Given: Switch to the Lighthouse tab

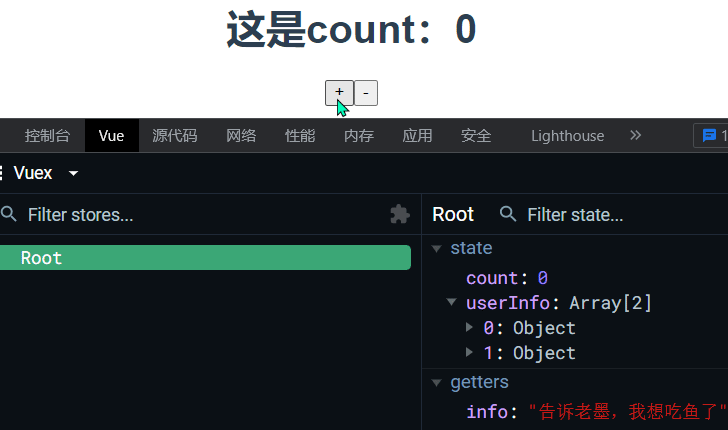Looking at the screenshot, I should tap(568, 136).
